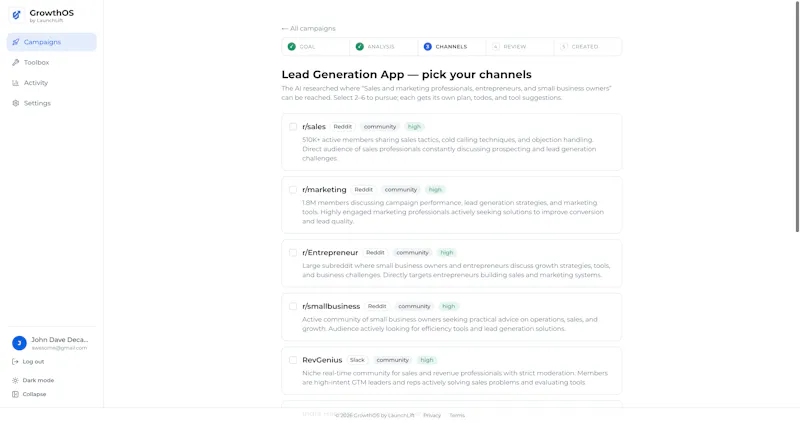
Task: Select the Channels step tab
Action: (452, 46)
